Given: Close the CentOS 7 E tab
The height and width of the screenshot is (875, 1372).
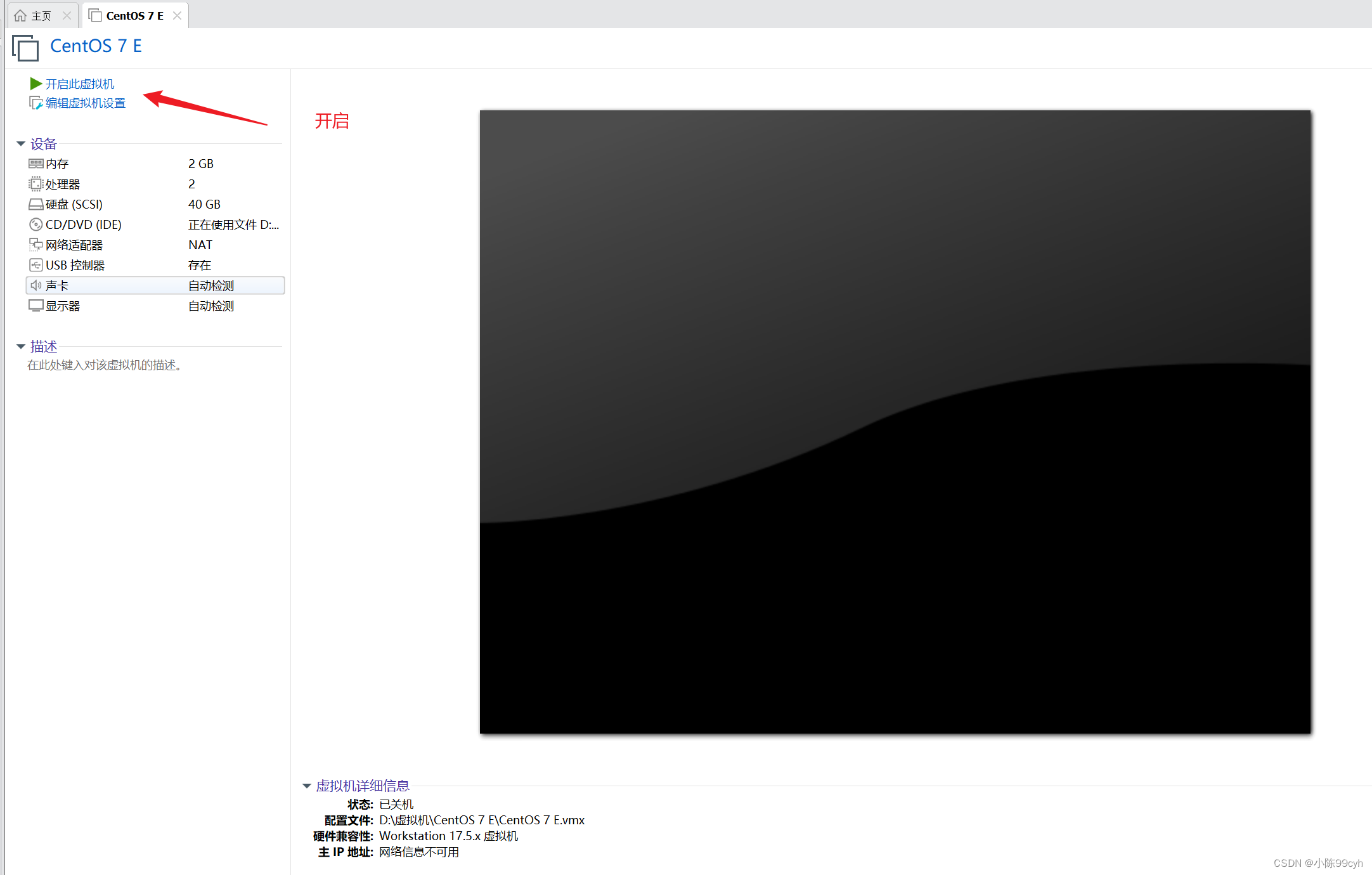Looking at the screenshot, I should pos(178,15).
